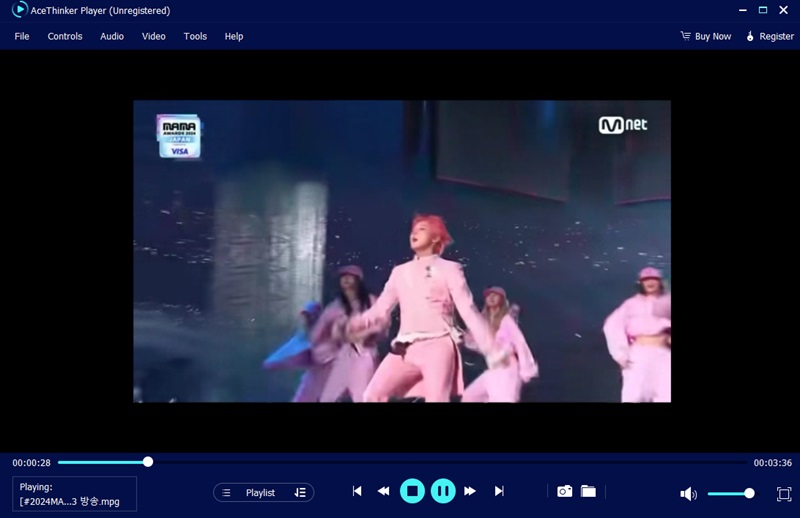Stop video playback

click(x=412, y=491)
